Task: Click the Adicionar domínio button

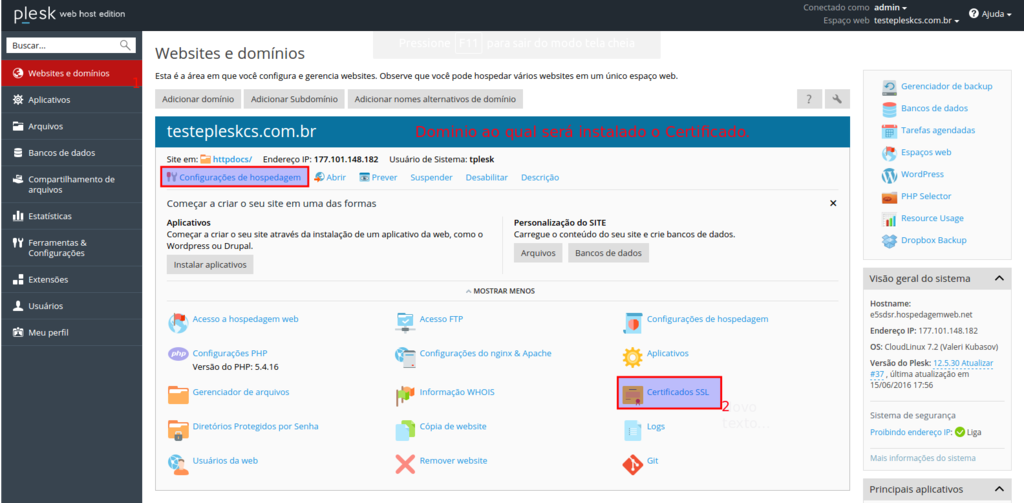Action: [198, 99]
